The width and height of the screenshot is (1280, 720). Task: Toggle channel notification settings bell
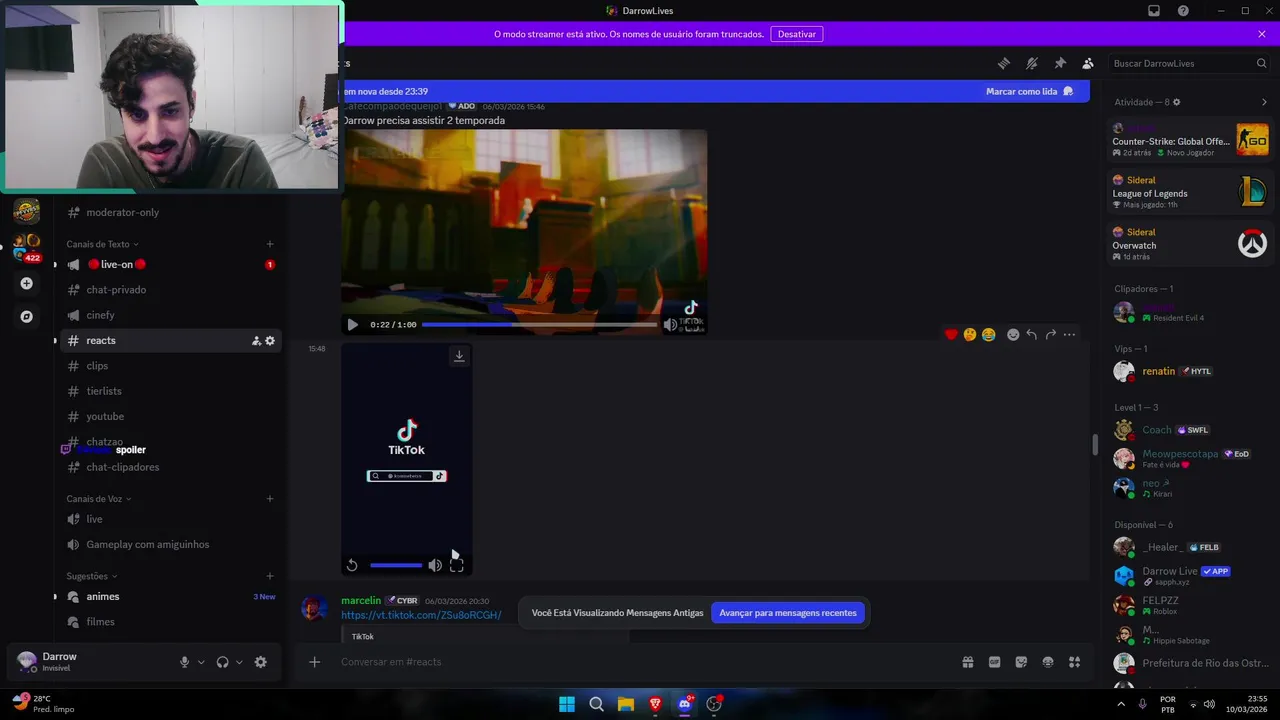(1032, 63)
